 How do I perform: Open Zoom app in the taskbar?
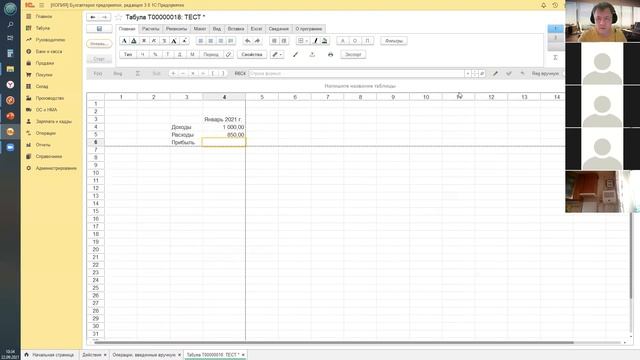10,147
